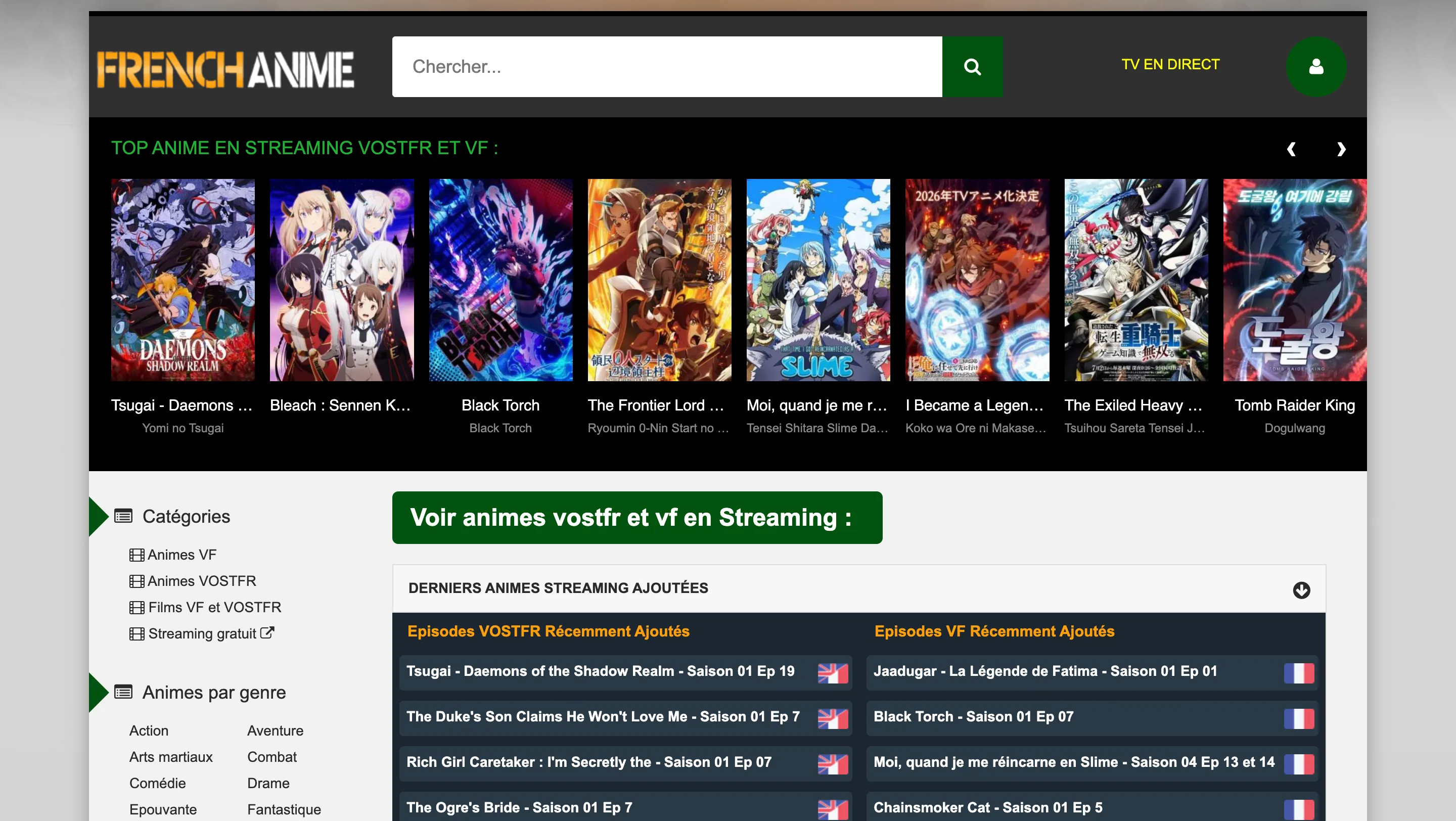The height and width of the screenshot is (821, 1456).
Task: Click the Episodes VF Récemment Ajoutés heading
Action: click(994, 631)
